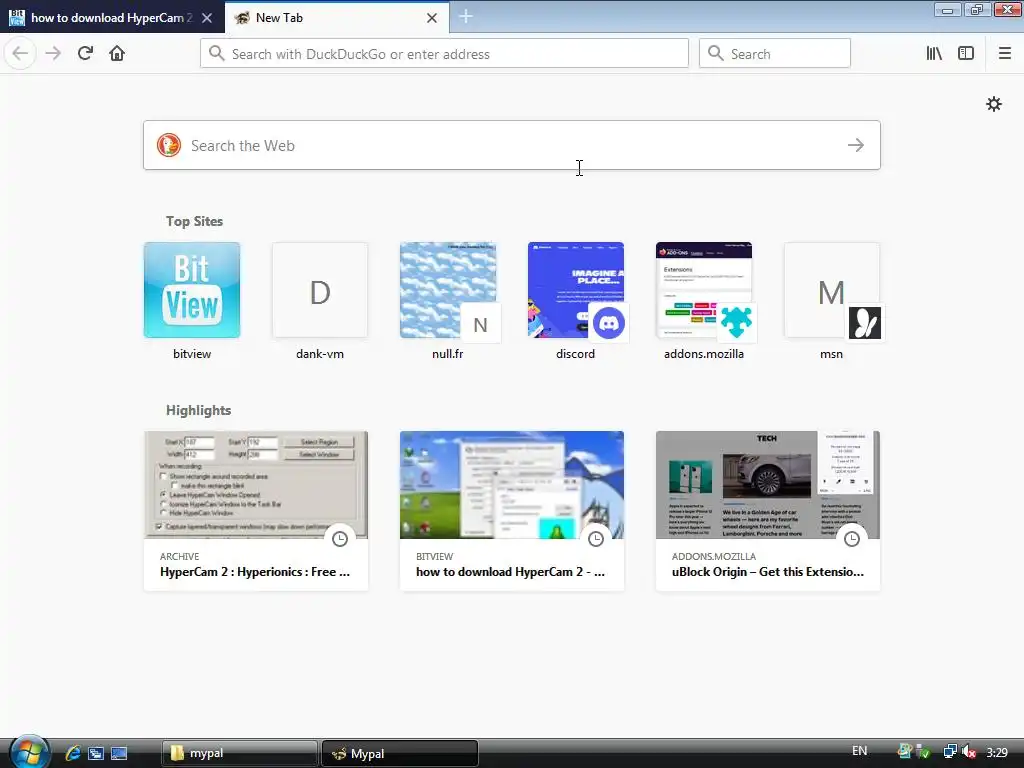Focus the address bar field

coord(444,54)
